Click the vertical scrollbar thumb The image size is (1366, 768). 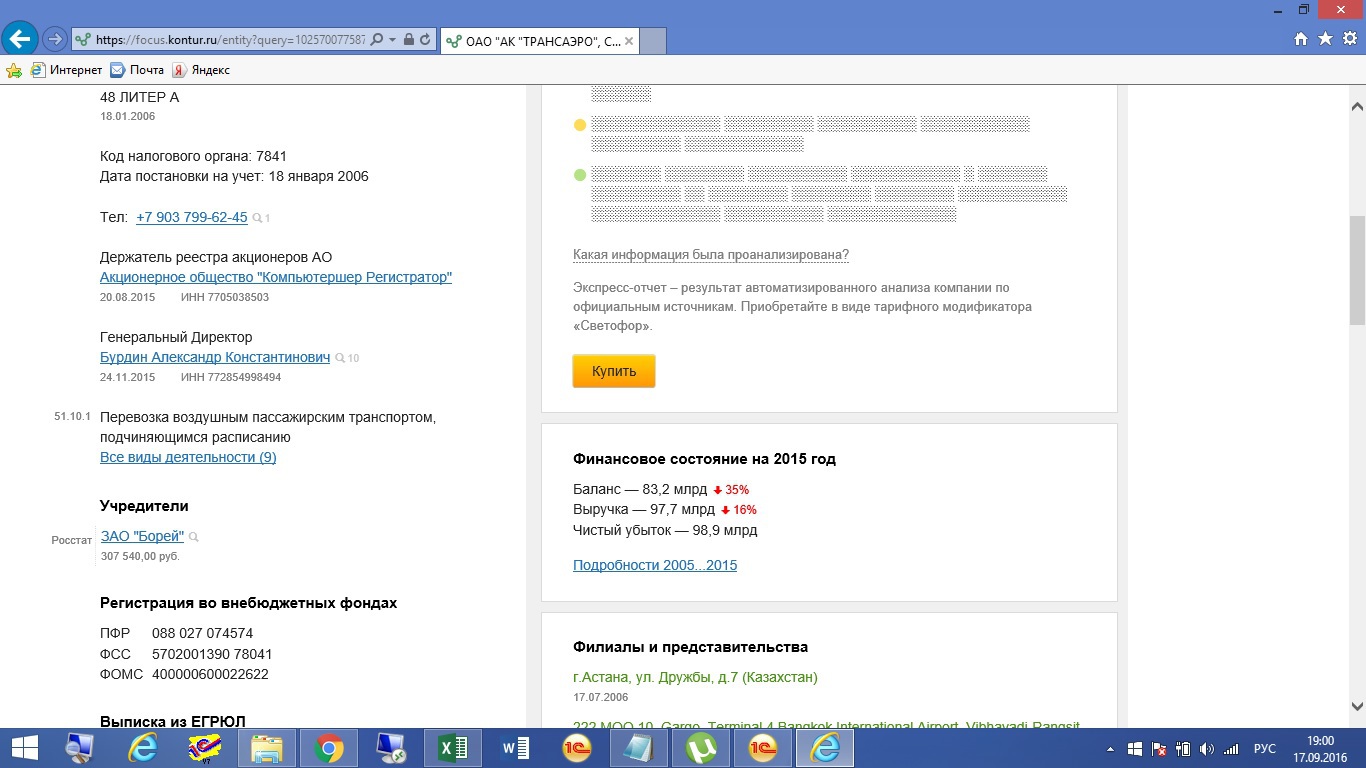point(1357,270)
